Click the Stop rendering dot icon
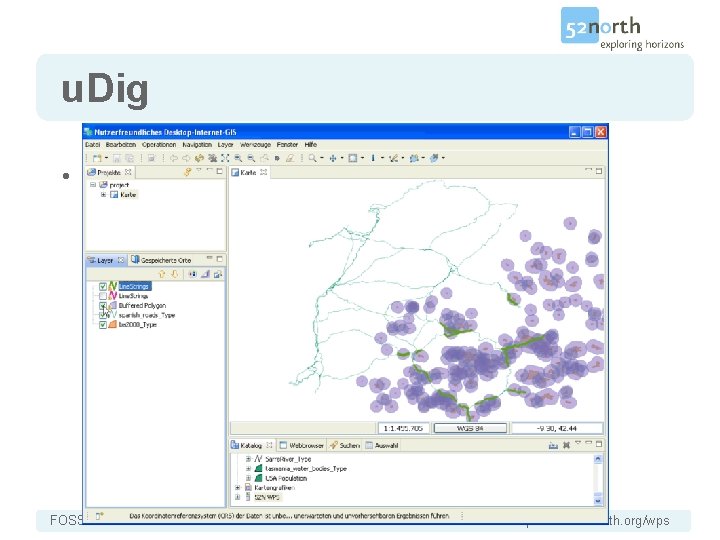 277,158
